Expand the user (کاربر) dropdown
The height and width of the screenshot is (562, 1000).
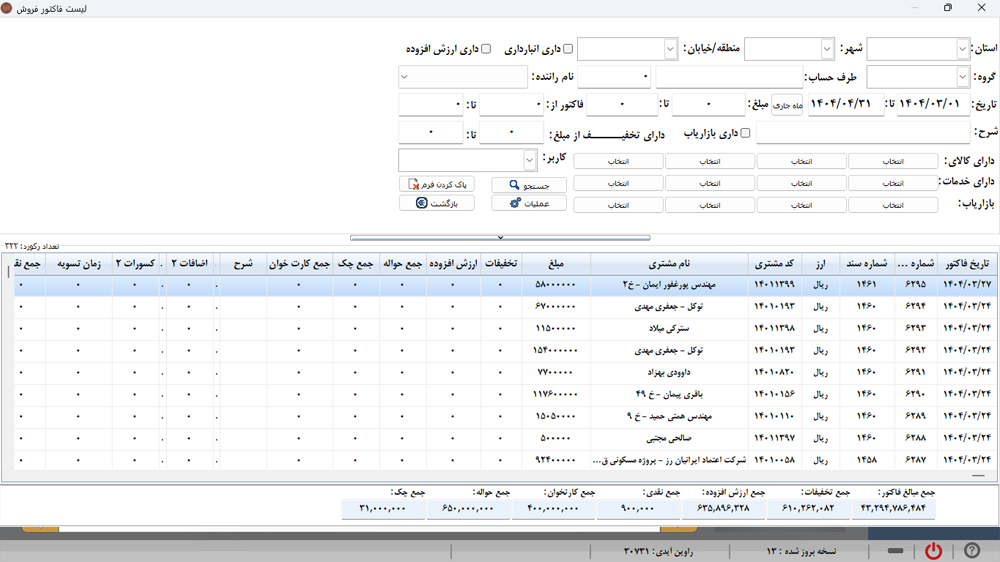coord(529,160)
